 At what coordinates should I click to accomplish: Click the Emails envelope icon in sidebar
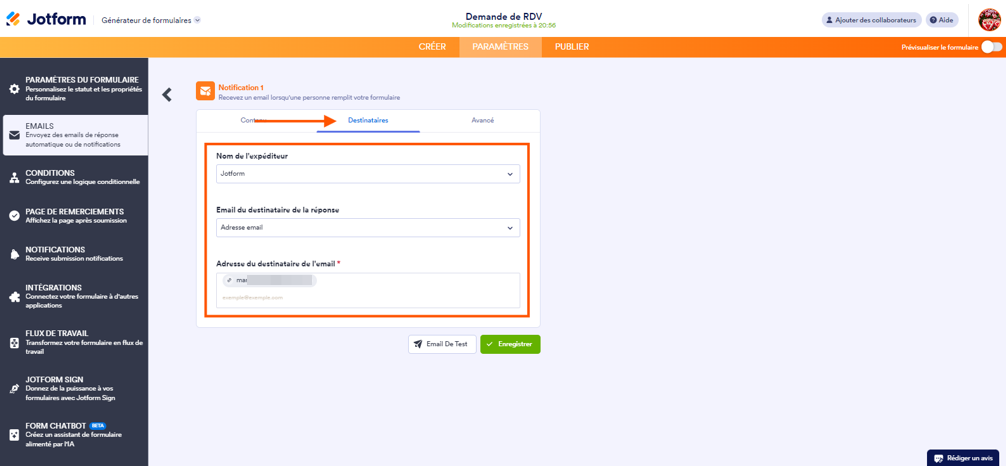click(13, 135)
